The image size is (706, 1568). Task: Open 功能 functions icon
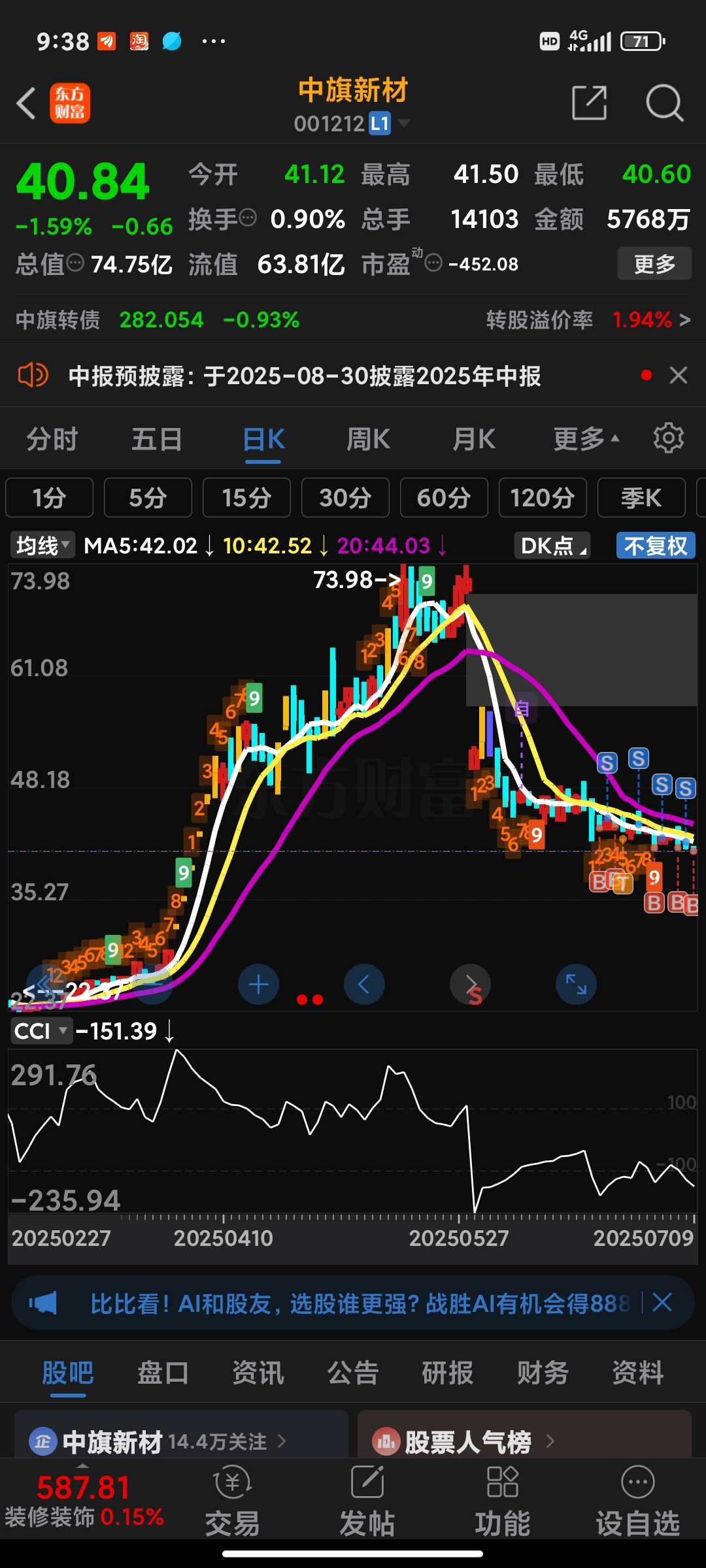click(x=502, y=1502)
